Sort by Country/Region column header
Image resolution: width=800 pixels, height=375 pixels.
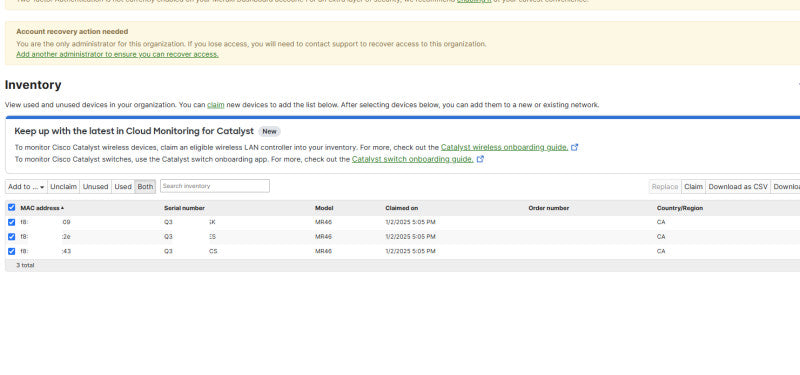coord(680,208)
